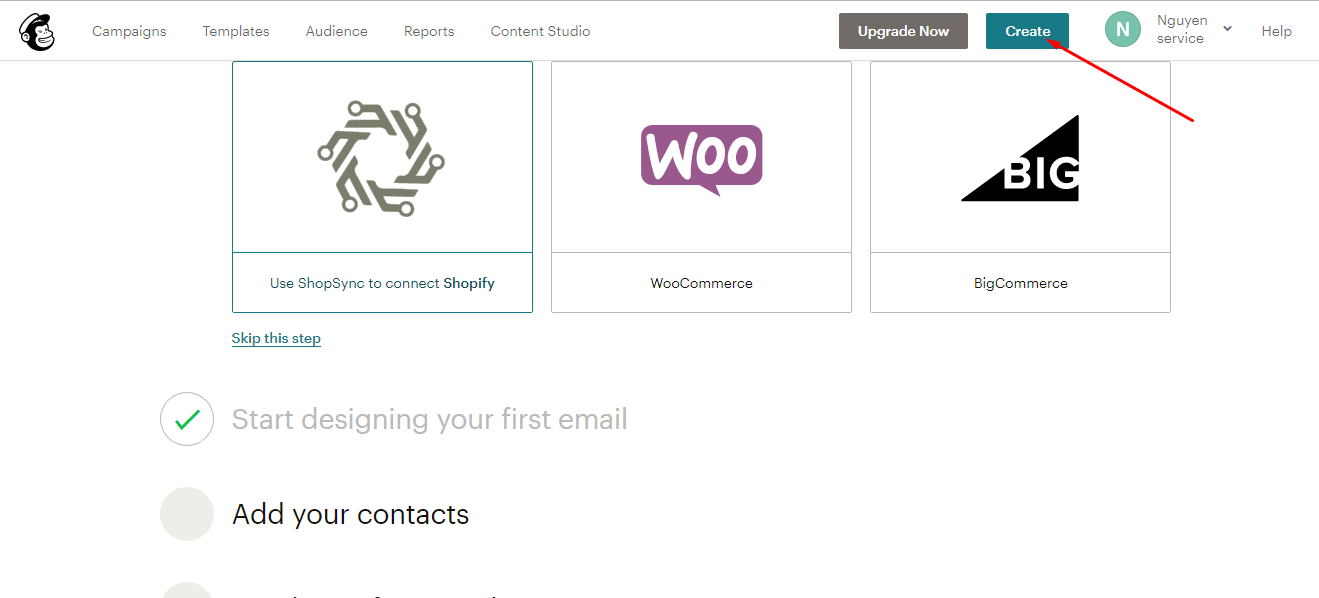The width and height of the screenshot is (1319, 598).
Task: Open the Help link
Action: click(x=1277, y=31)
